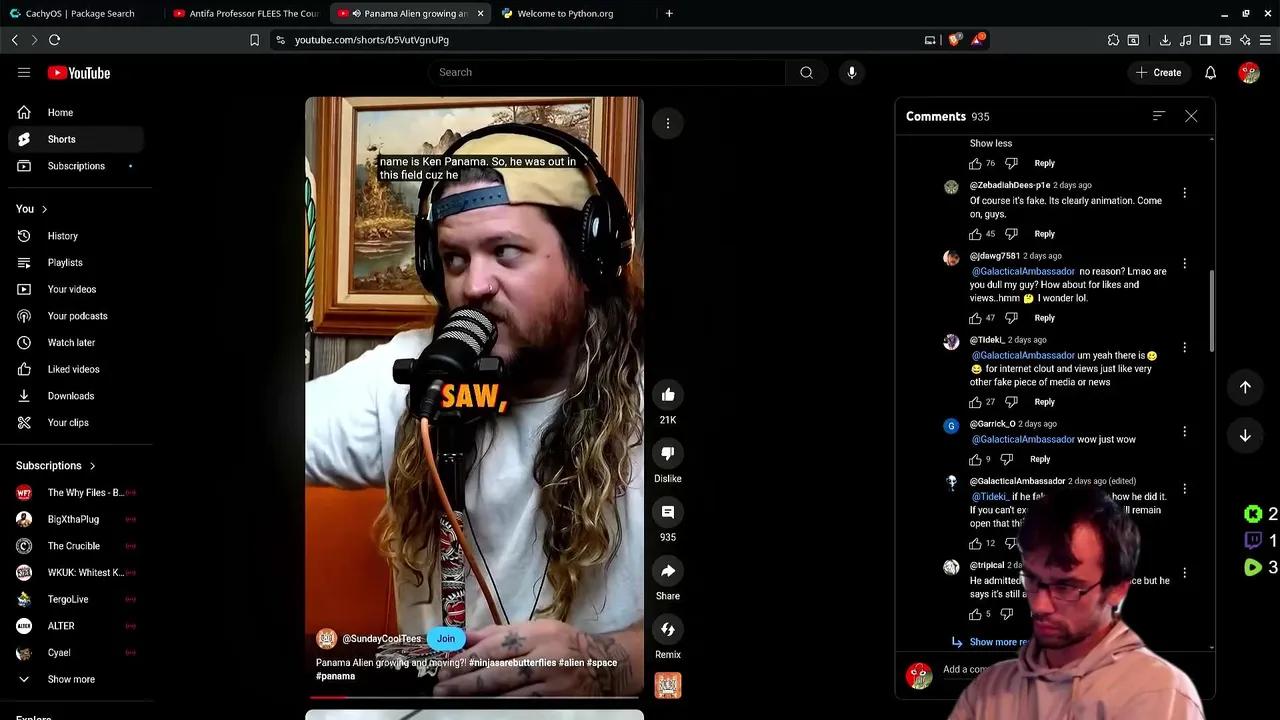
Task: Open options for Tideki_ comment
Action: click(x=1185, y=348)
